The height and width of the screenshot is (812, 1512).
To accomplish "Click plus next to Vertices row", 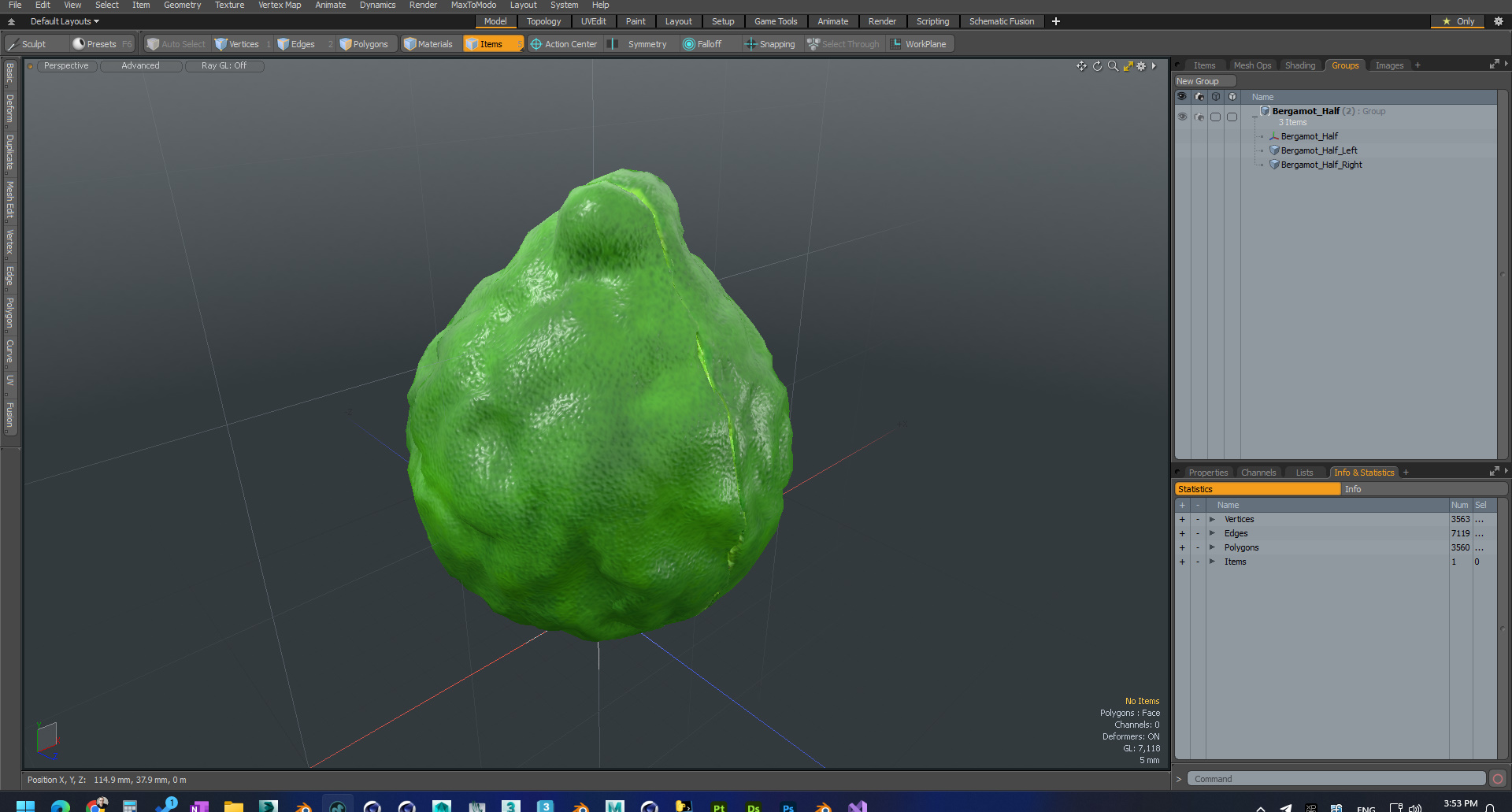I will point(1182,519).
